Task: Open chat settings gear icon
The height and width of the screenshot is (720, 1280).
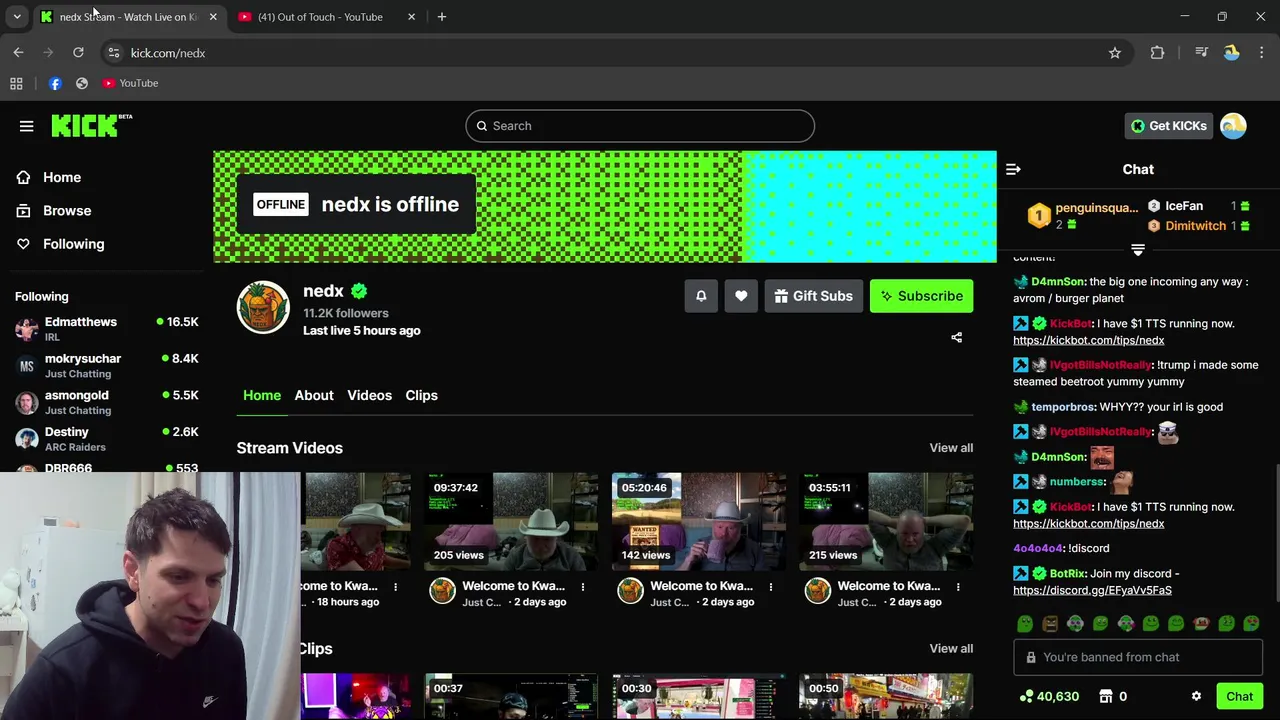Action: coord(1196,696)
